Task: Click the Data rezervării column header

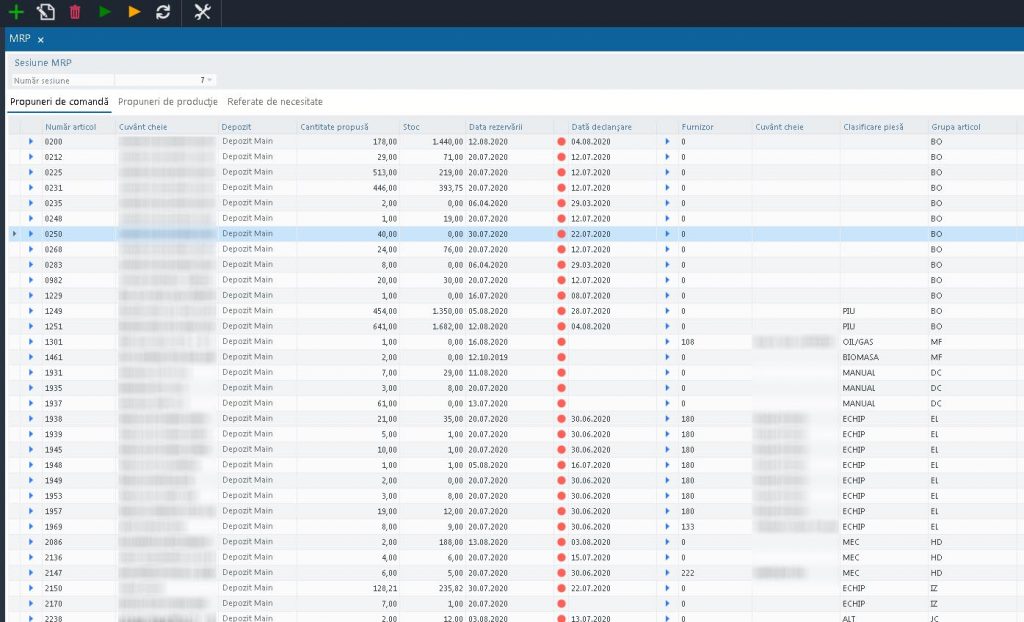Action: click(x=496, y=127)
